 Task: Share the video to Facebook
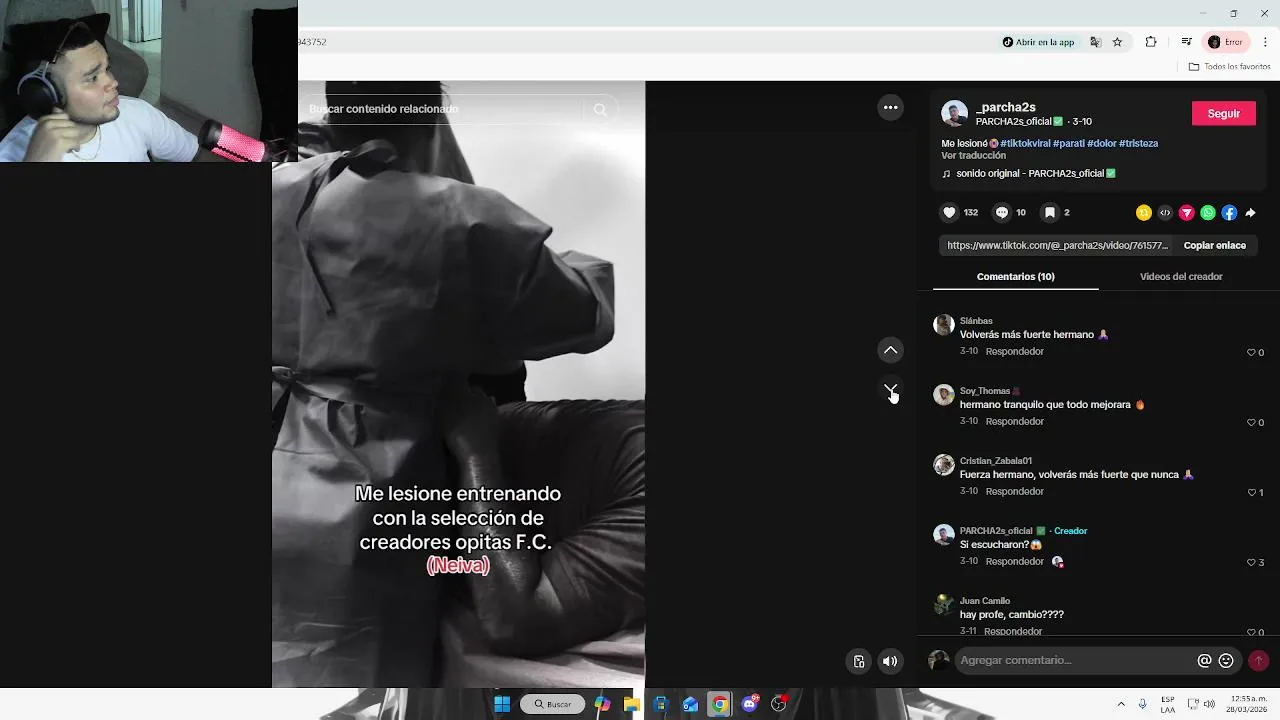pos(1229,213)
